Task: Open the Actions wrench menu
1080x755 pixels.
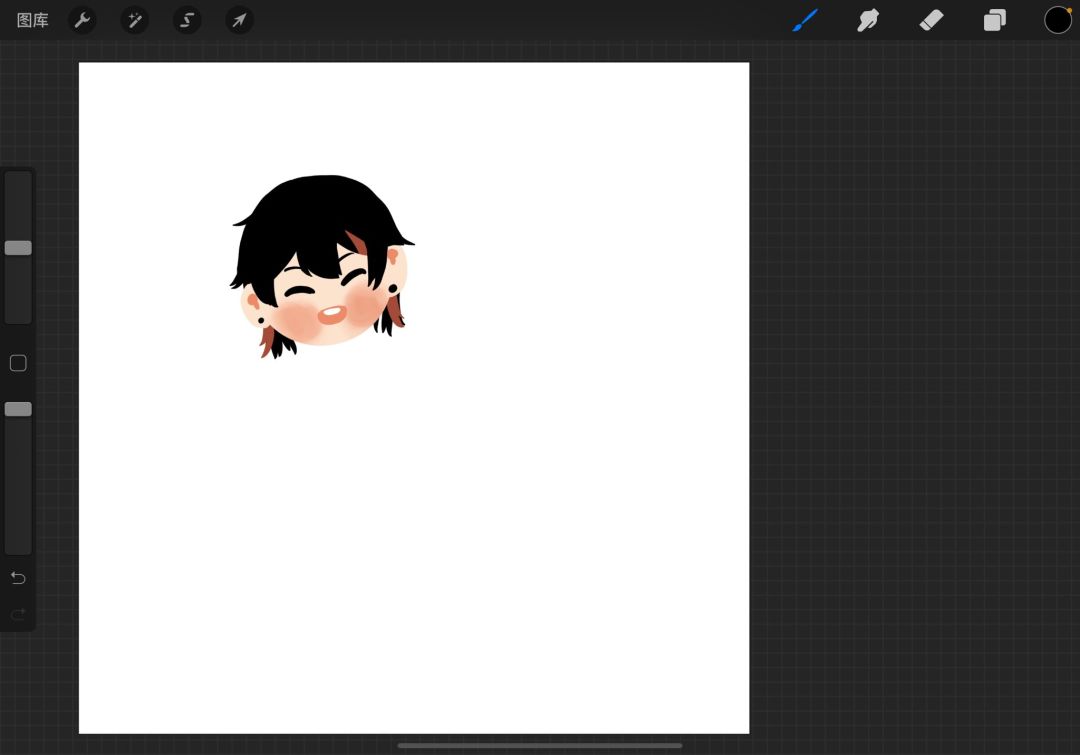Action: click(x=82, y=21)
